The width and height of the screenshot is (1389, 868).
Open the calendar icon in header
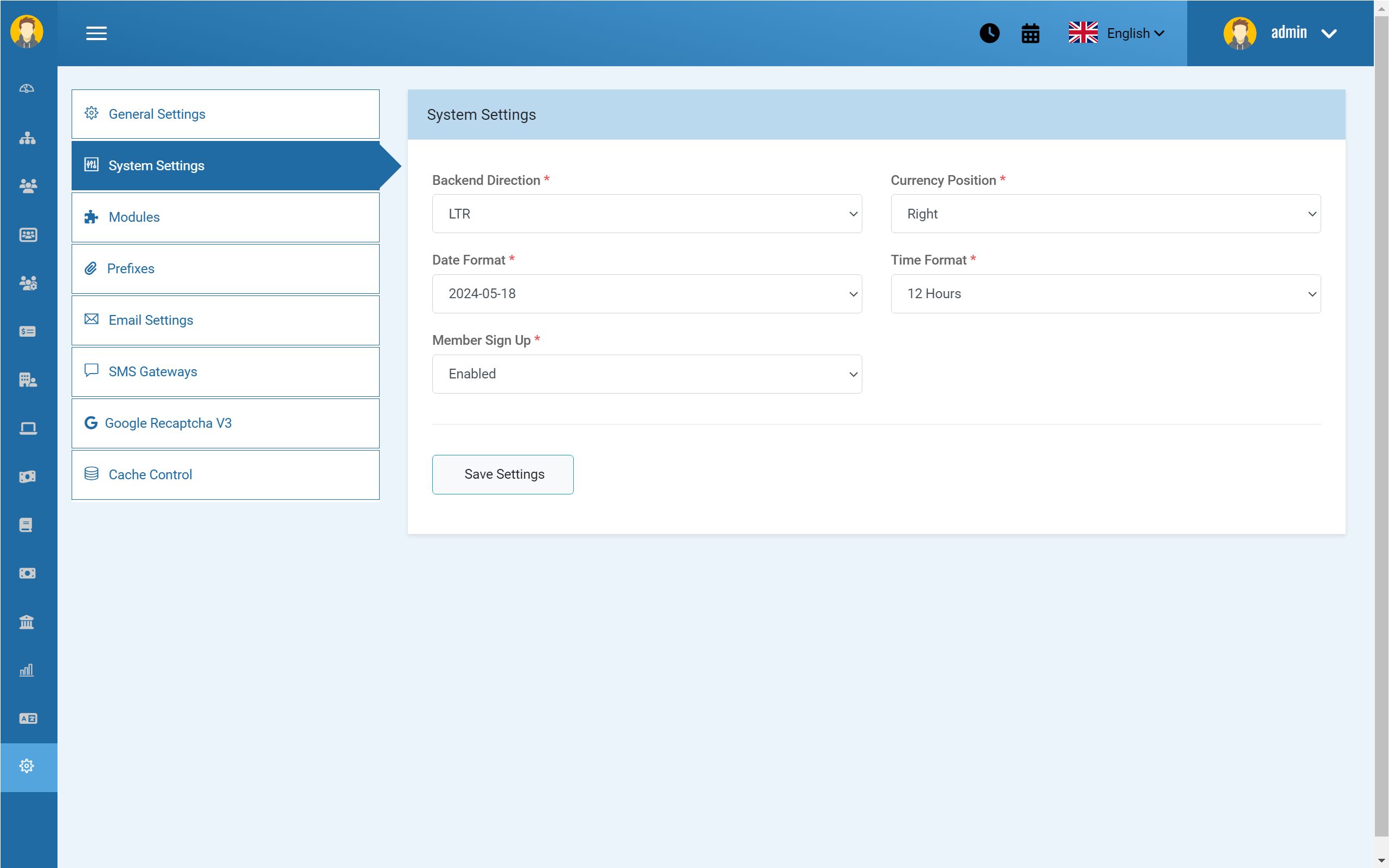tap(1030, 33)
